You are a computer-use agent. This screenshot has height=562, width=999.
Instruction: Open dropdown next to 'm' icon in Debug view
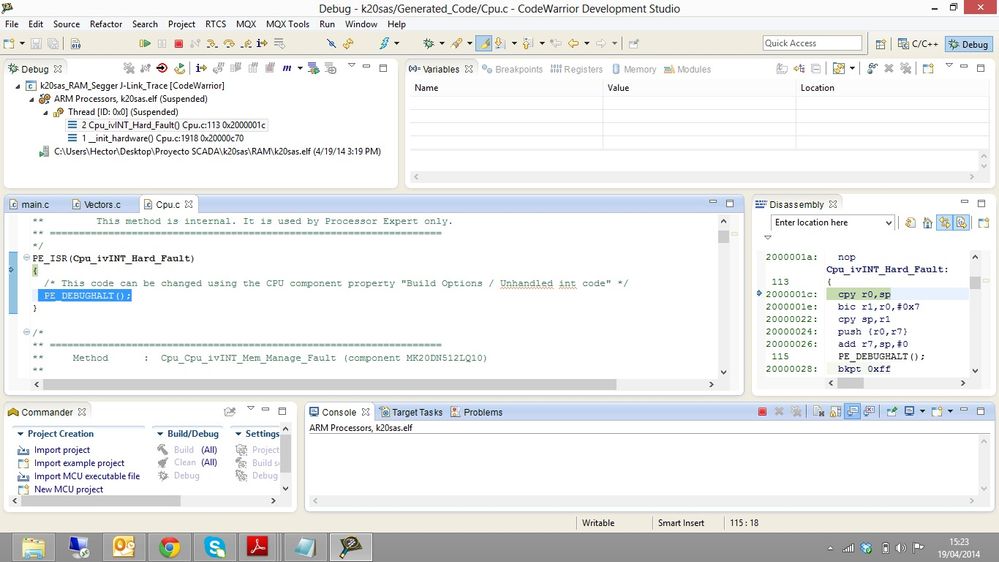(x=300, y=68)
